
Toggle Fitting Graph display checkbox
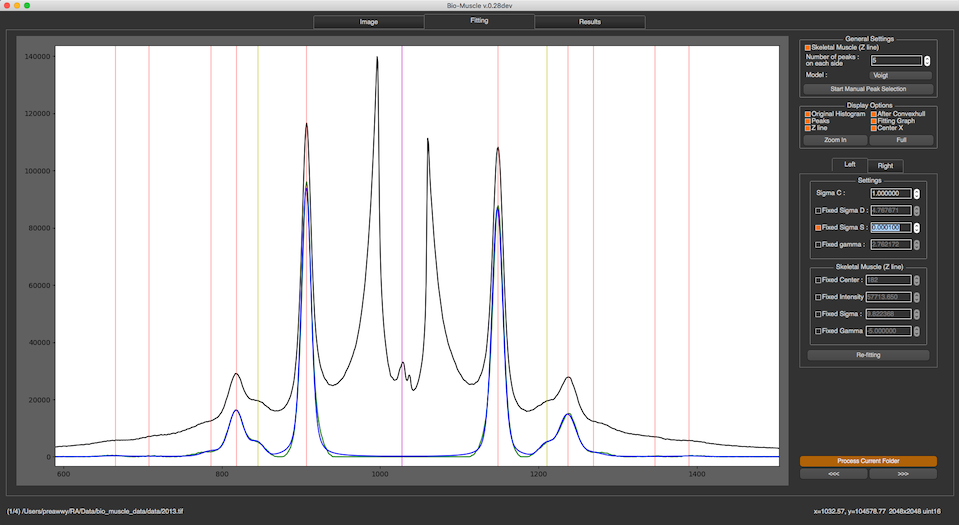(x=873, y=121)
